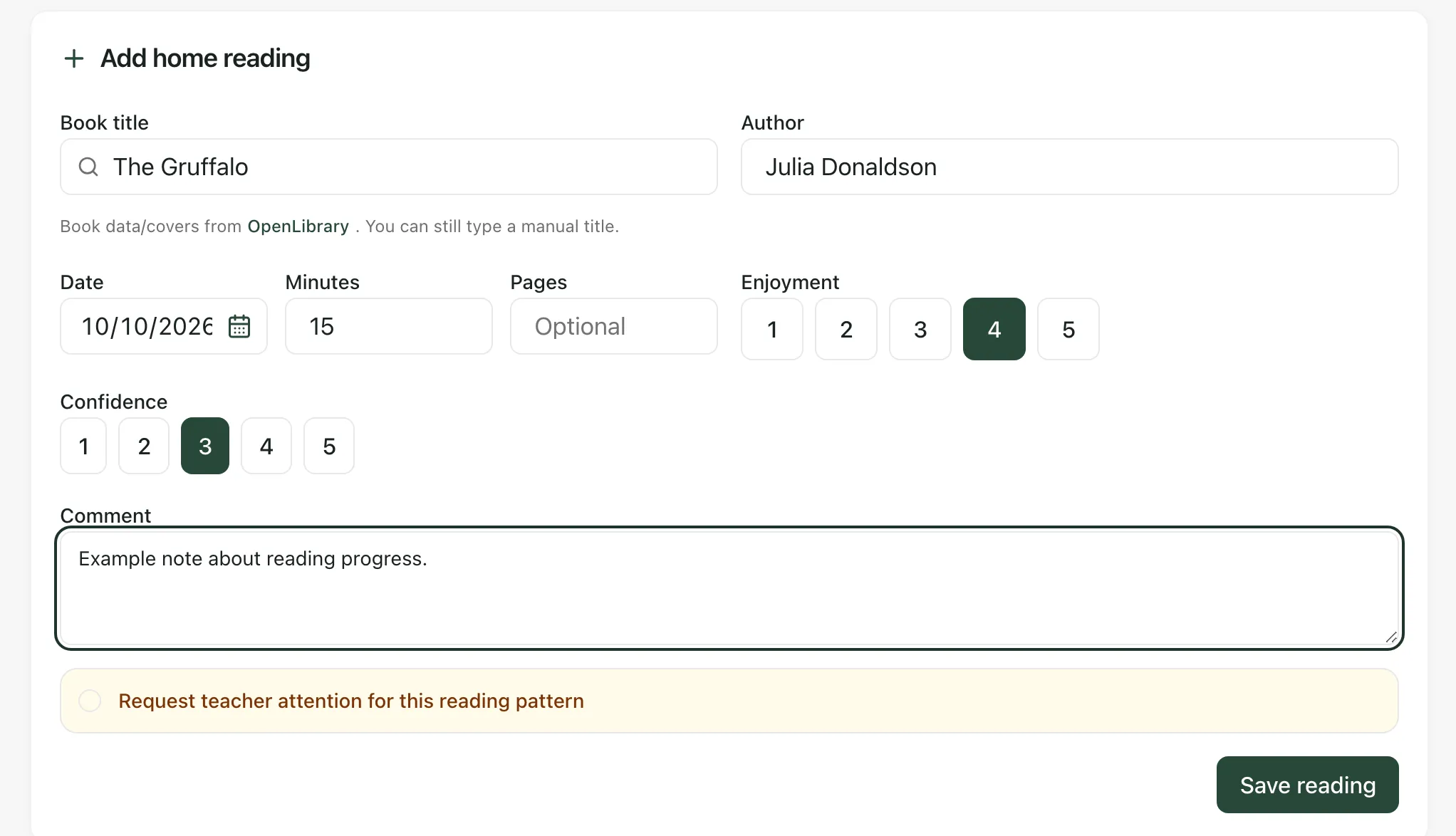Click the Minutes field showing 15
Image resolution: width=1456 pixels, height=836 pixels.
tap(388, 326)
